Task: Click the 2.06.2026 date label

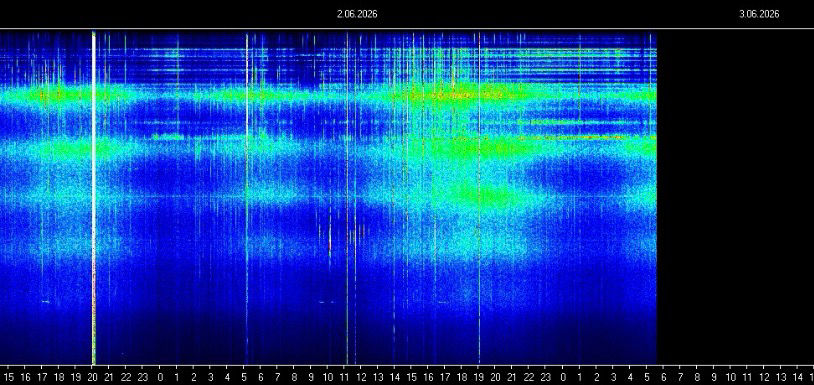Action: [357, 15]
